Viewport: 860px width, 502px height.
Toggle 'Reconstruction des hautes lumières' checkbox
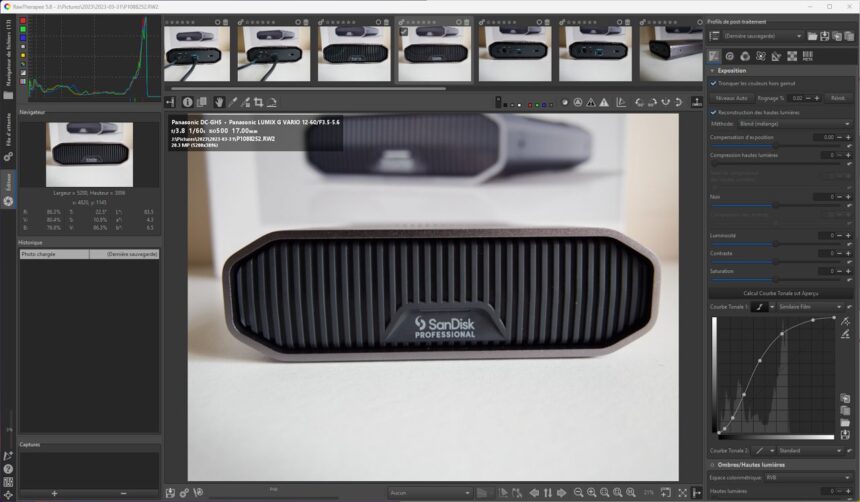714,112
